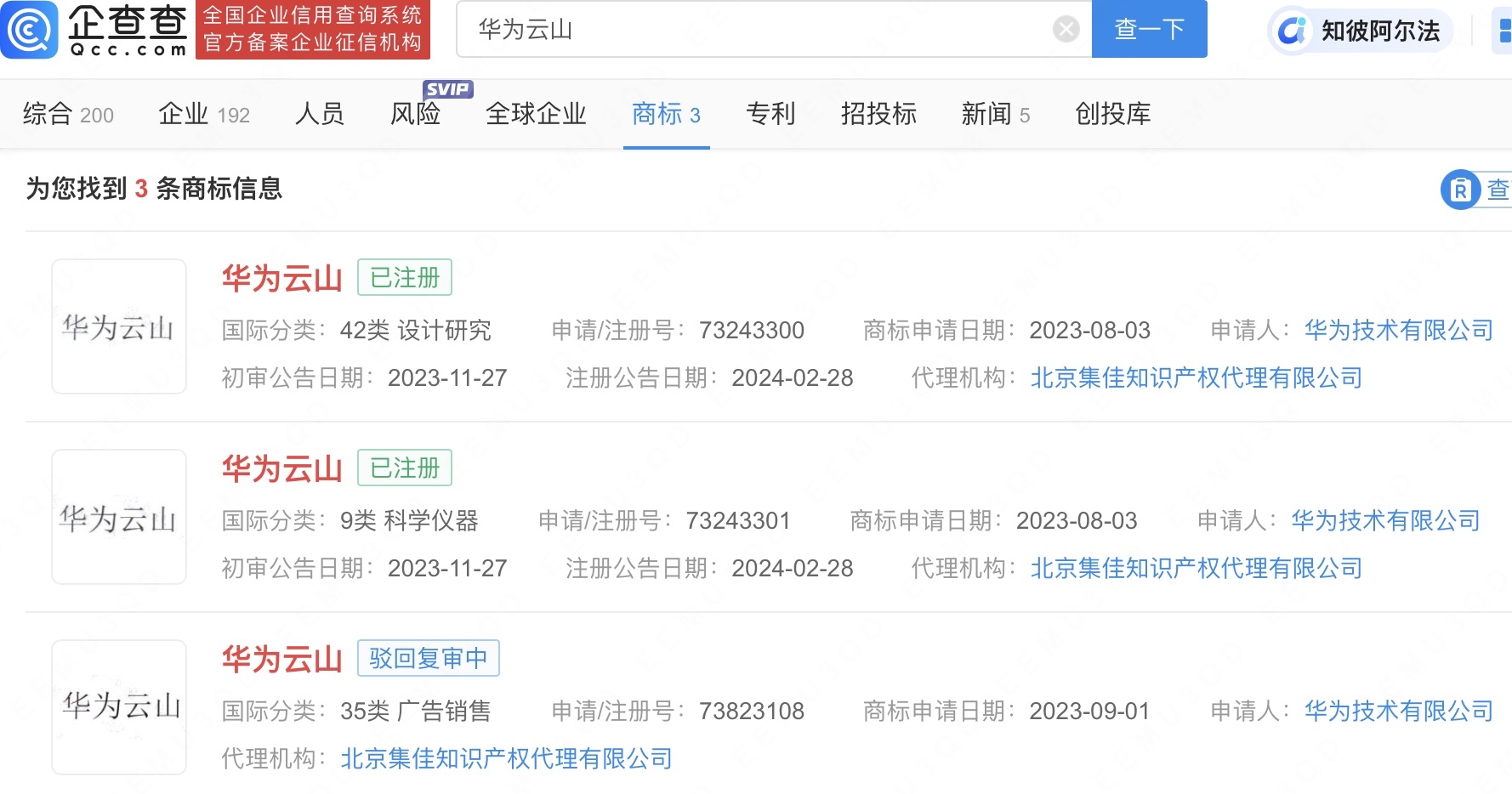
Task: Open 华为云山 title of 73243301 entry
Action: pyautogui.click(x=281, y=468)
